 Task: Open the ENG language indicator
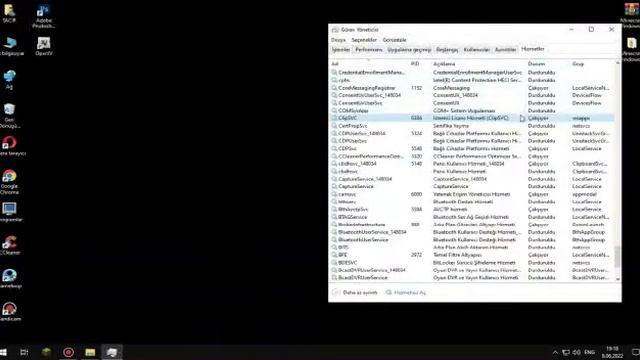pyautogui.click(x=589, y=352)
